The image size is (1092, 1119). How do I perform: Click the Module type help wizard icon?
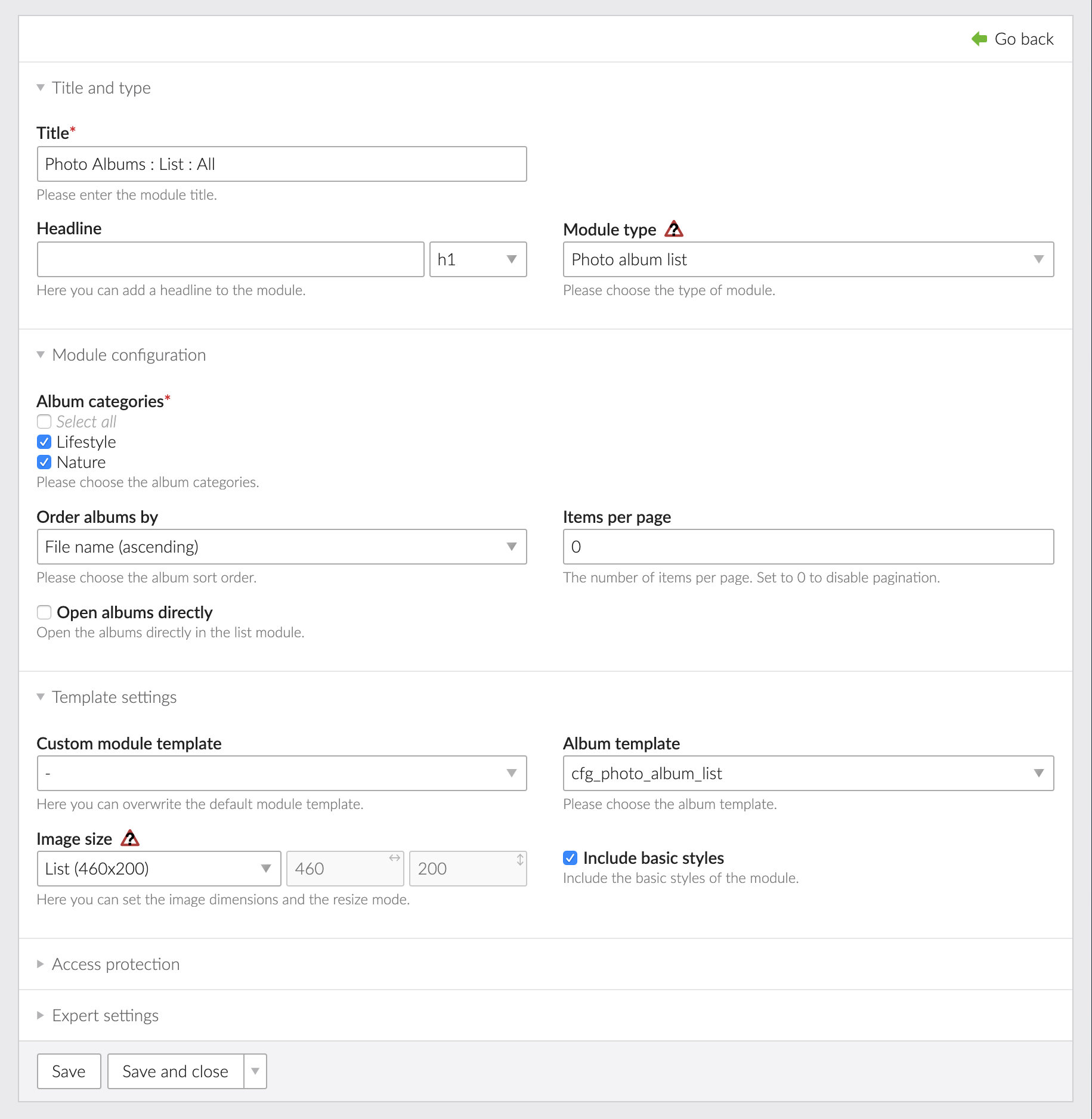coord(674,229)
